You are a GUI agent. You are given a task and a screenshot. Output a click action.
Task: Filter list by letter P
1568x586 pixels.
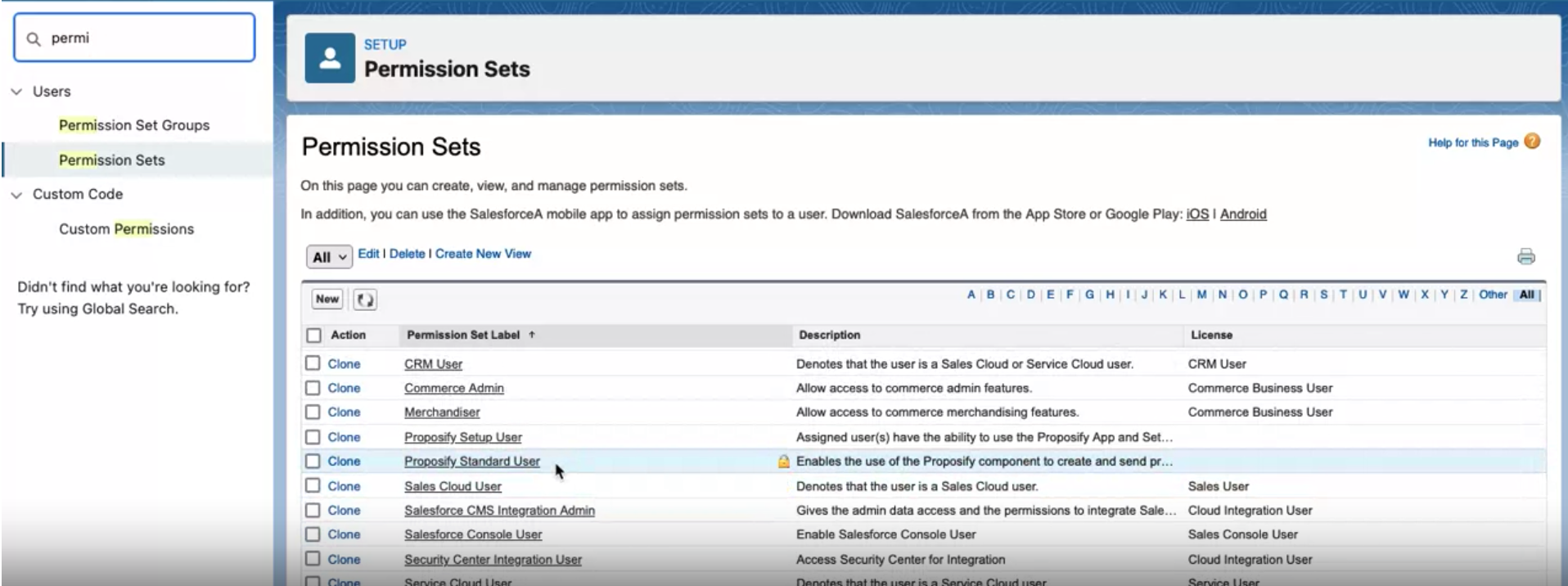(x=1264, y=295)
